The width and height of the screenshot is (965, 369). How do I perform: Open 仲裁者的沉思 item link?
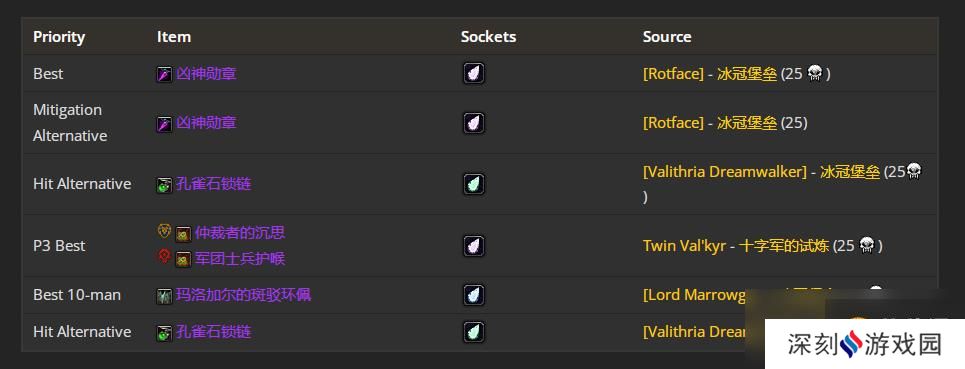(x=240, y=233)
